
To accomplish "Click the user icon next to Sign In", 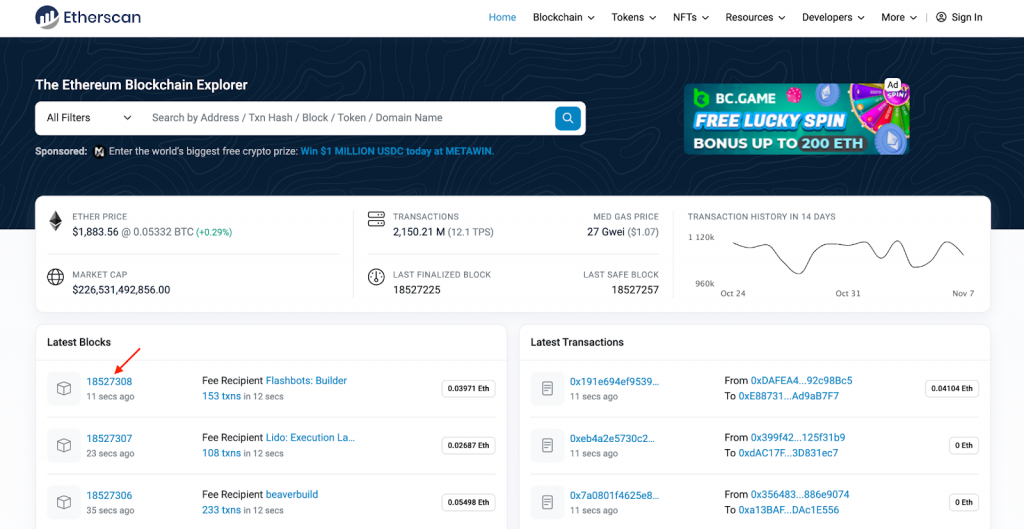I will click(941, 17).
